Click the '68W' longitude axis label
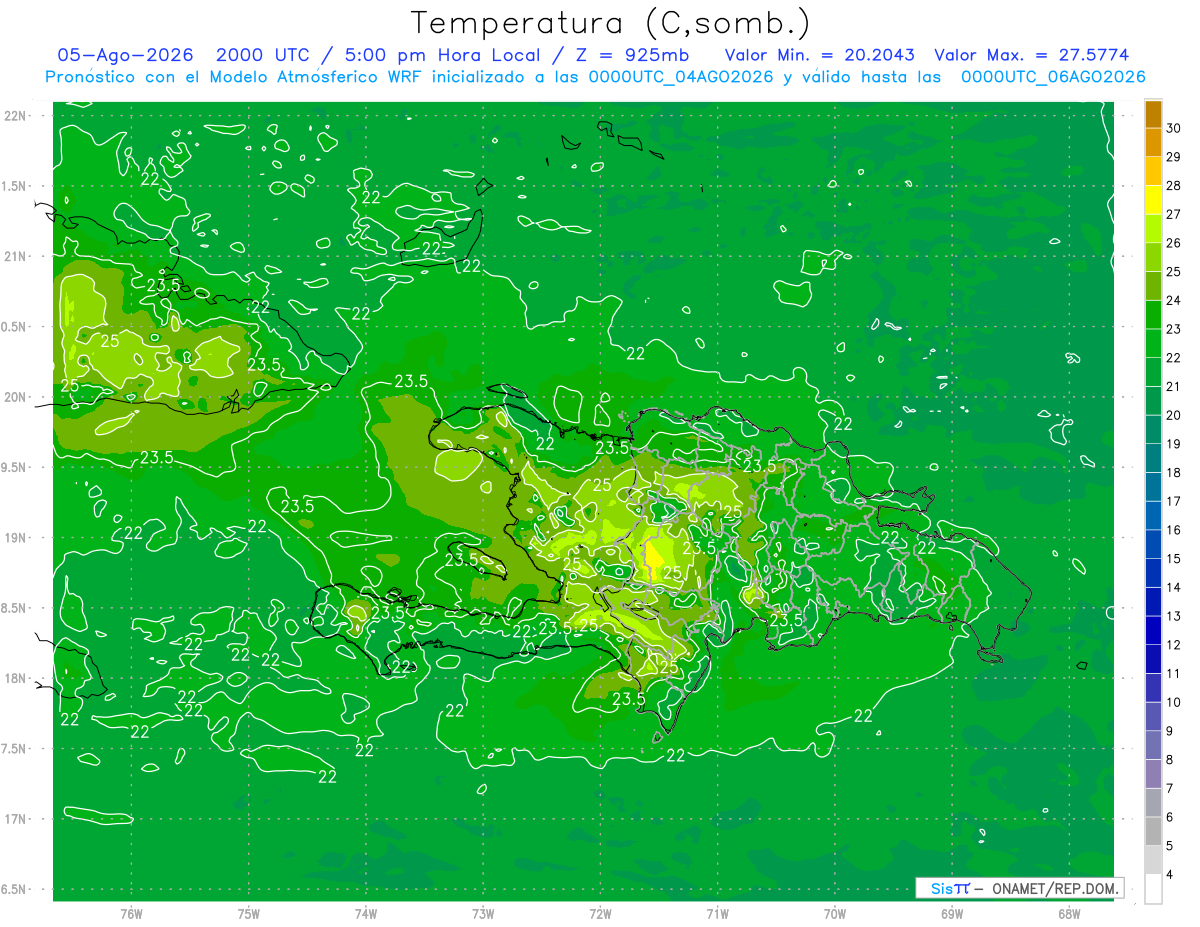Screen dimensions: 1200x927 tap(1069, 913)
